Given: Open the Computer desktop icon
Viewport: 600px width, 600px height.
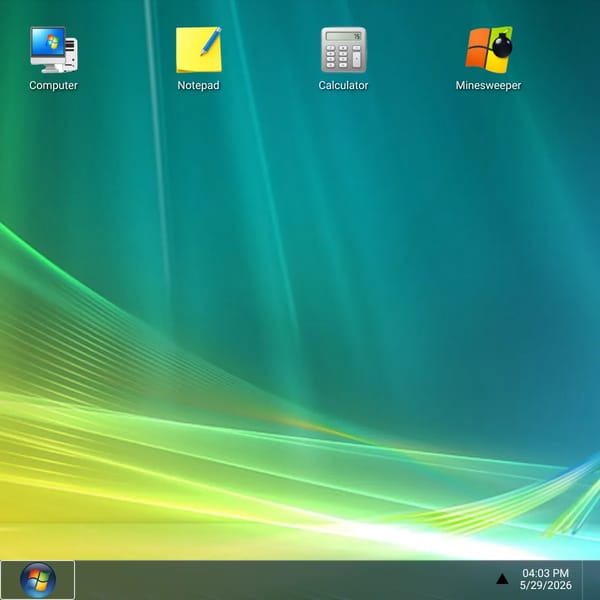Looking at the screenshot, I should coord(54,50).
